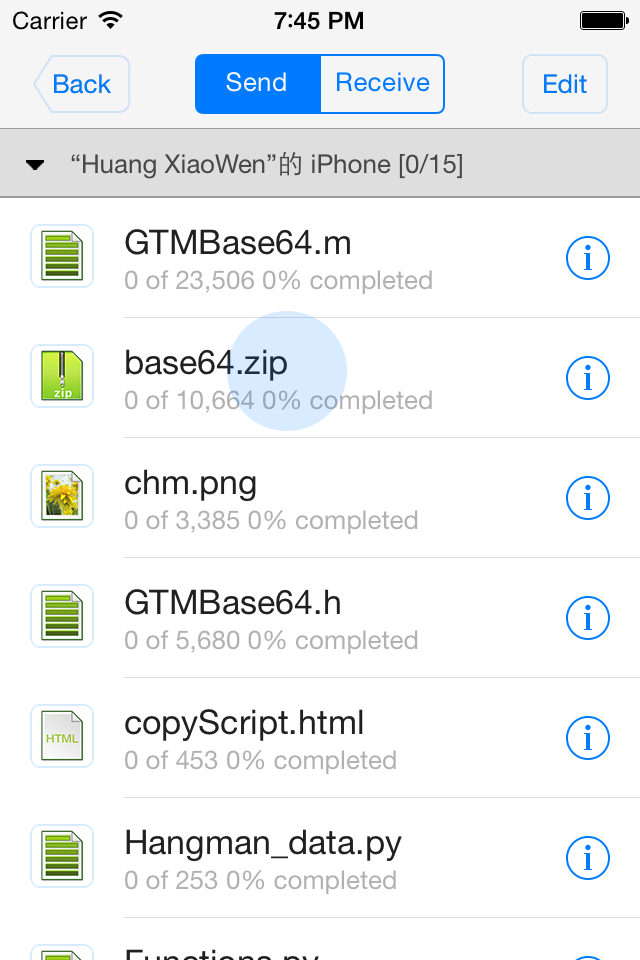Tap the chm.png image thumbnail
This screenshot has width=640, height=960.
click(x=62, y=496)
